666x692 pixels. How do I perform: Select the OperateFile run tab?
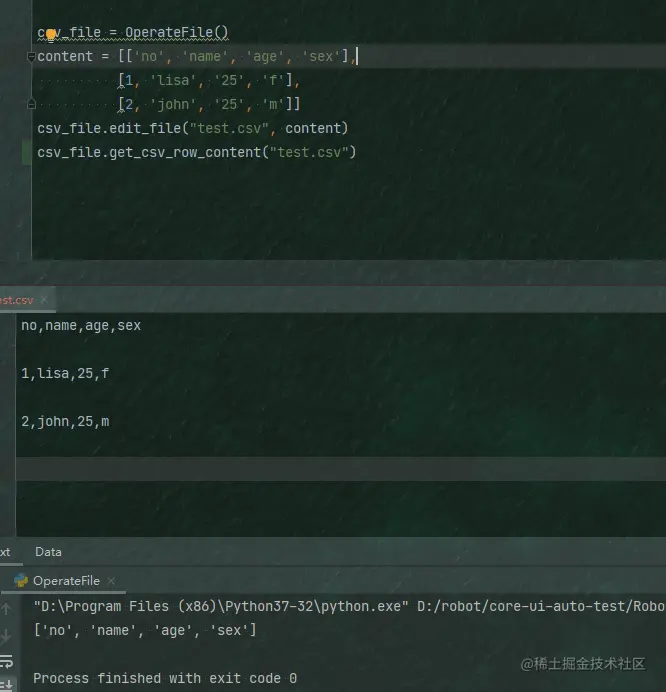[x=66, y=581]
